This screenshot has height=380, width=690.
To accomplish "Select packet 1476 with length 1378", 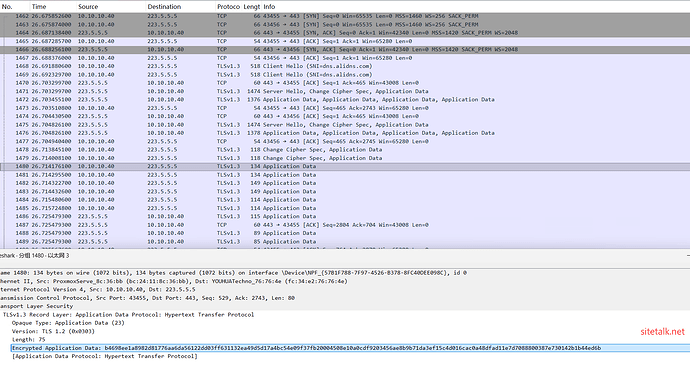I will [x=345, y=133].
